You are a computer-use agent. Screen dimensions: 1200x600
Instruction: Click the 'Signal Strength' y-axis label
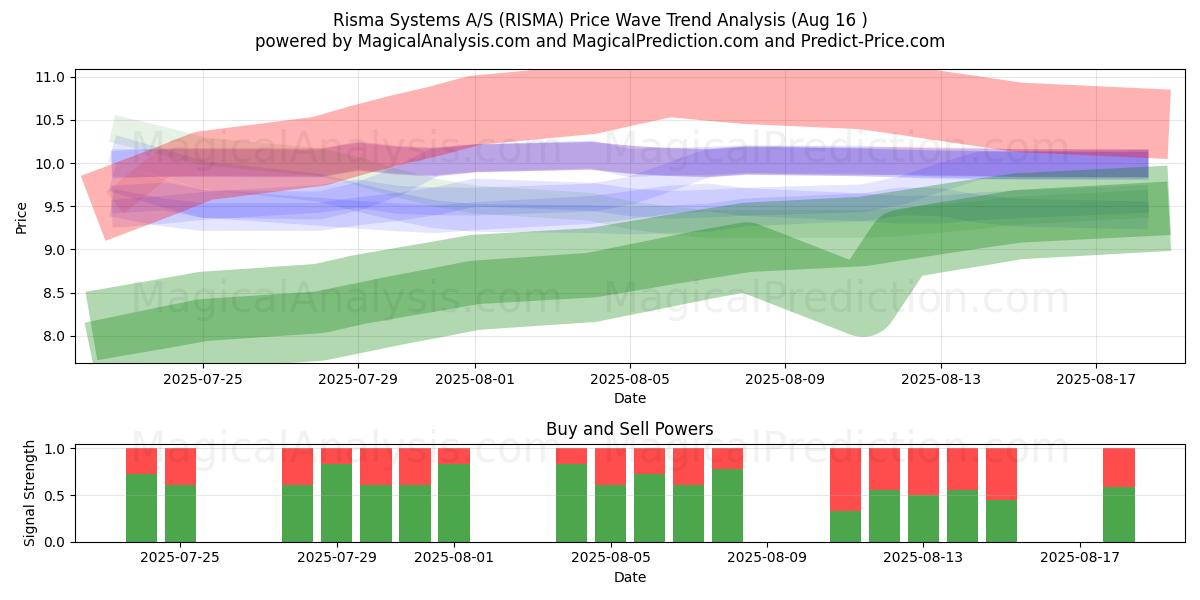coord(30,493)
